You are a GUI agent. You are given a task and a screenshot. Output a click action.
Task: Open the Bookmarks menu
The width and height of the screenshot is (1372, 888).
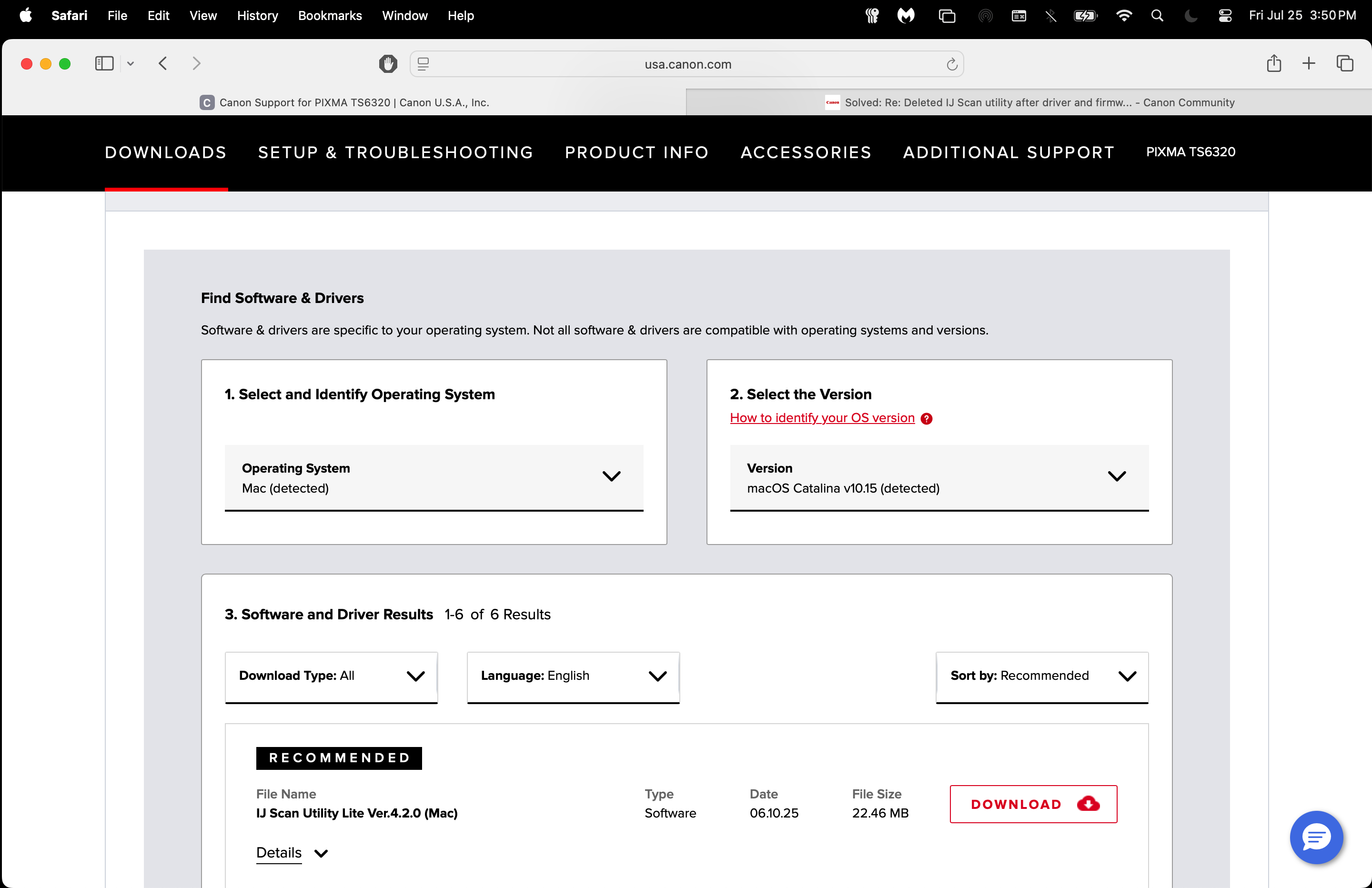tap(330, 16)
